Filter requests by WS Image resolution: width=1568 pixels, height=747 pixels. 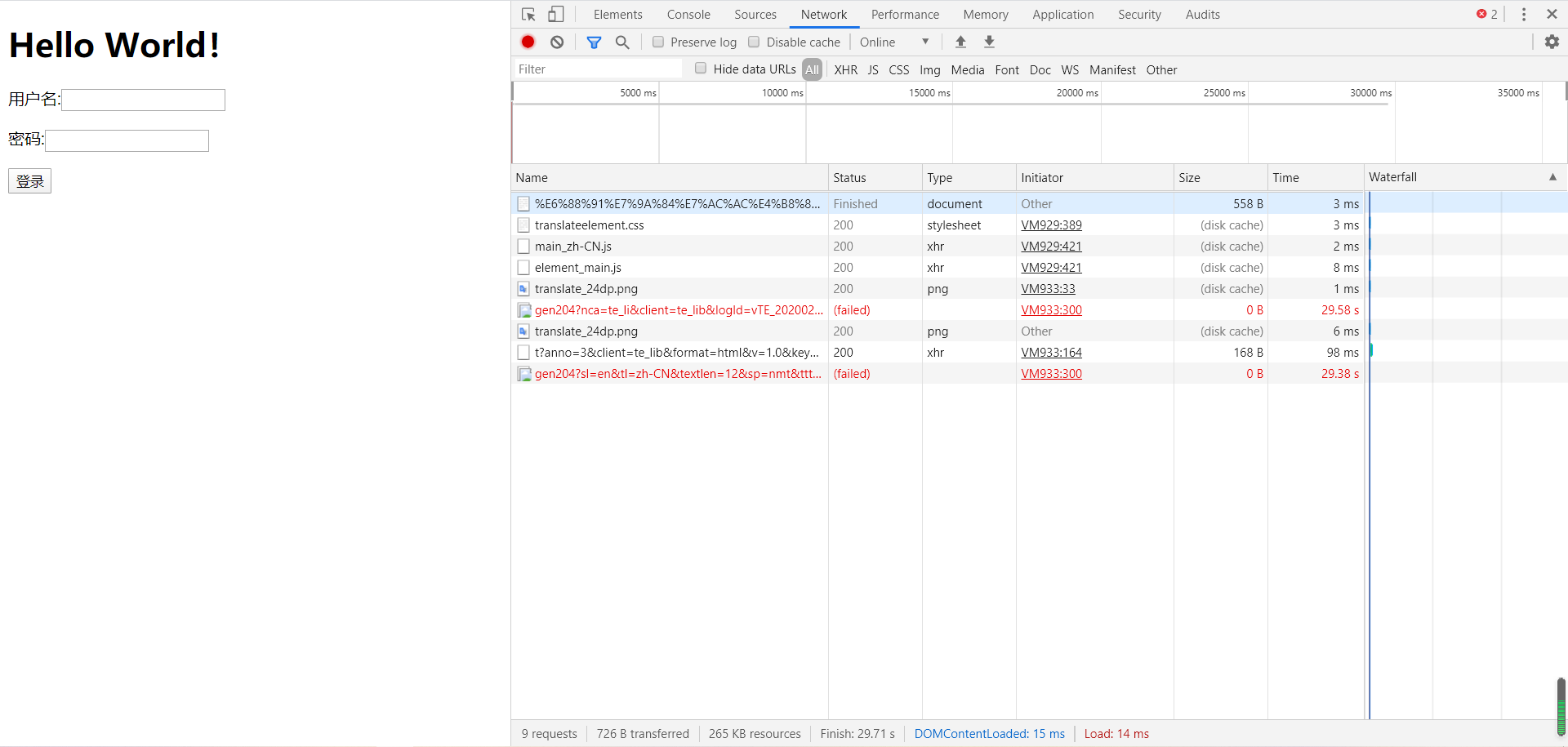click(x=1070, y=70)
